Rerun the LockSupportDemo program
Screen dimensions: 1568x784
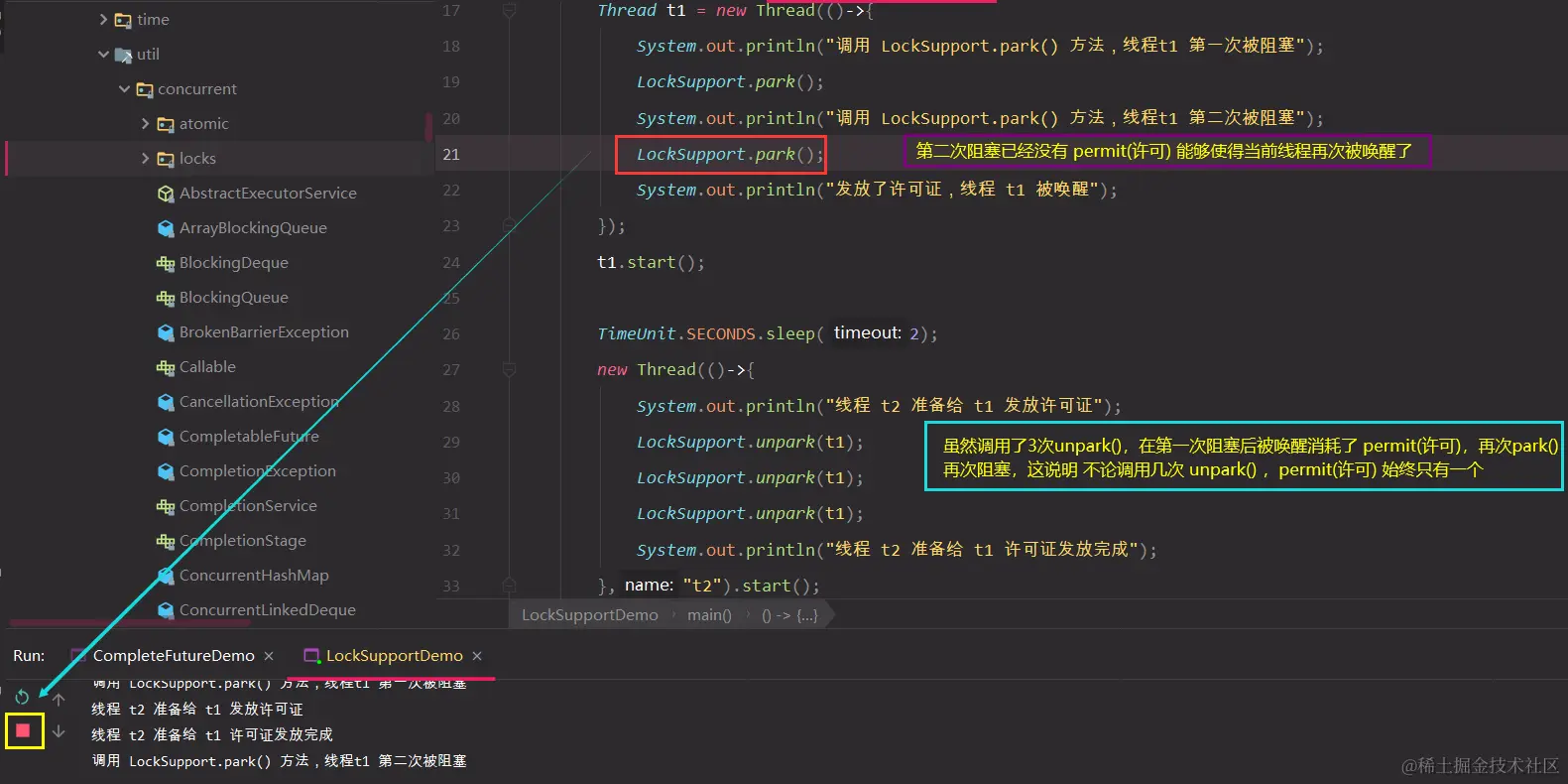[22, 698]
